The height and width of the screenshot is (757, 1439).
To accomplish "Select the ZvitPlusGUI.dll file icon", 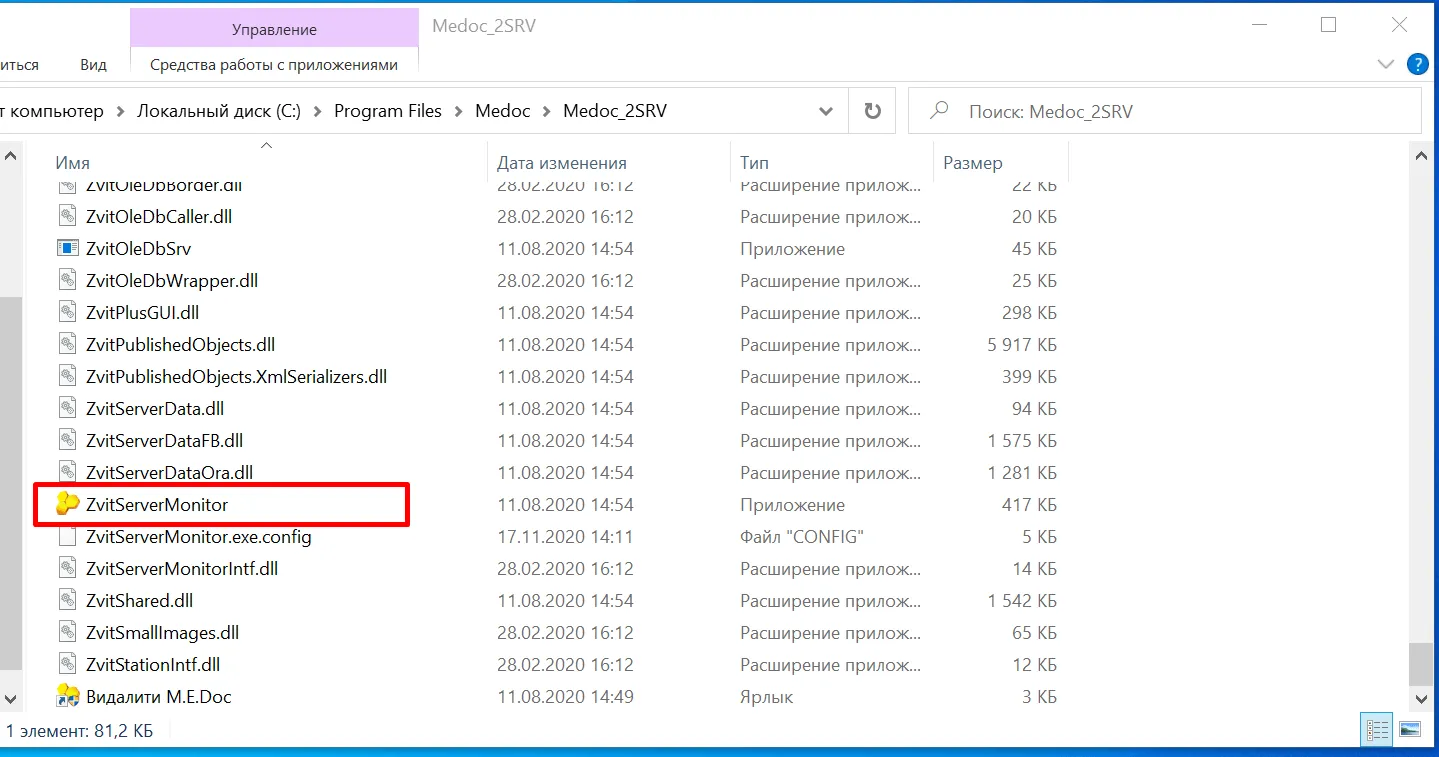I will (x=68, y=313).
